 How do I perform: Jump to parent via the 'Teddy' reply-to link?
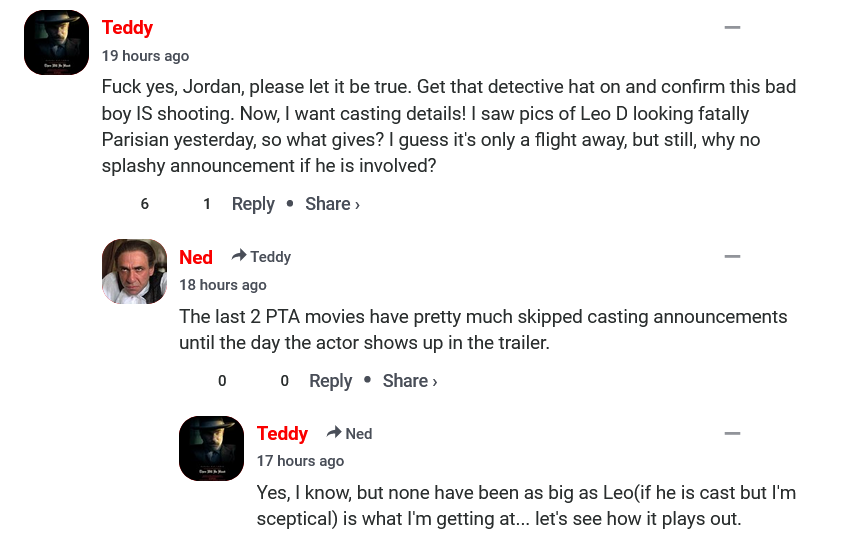270,257
